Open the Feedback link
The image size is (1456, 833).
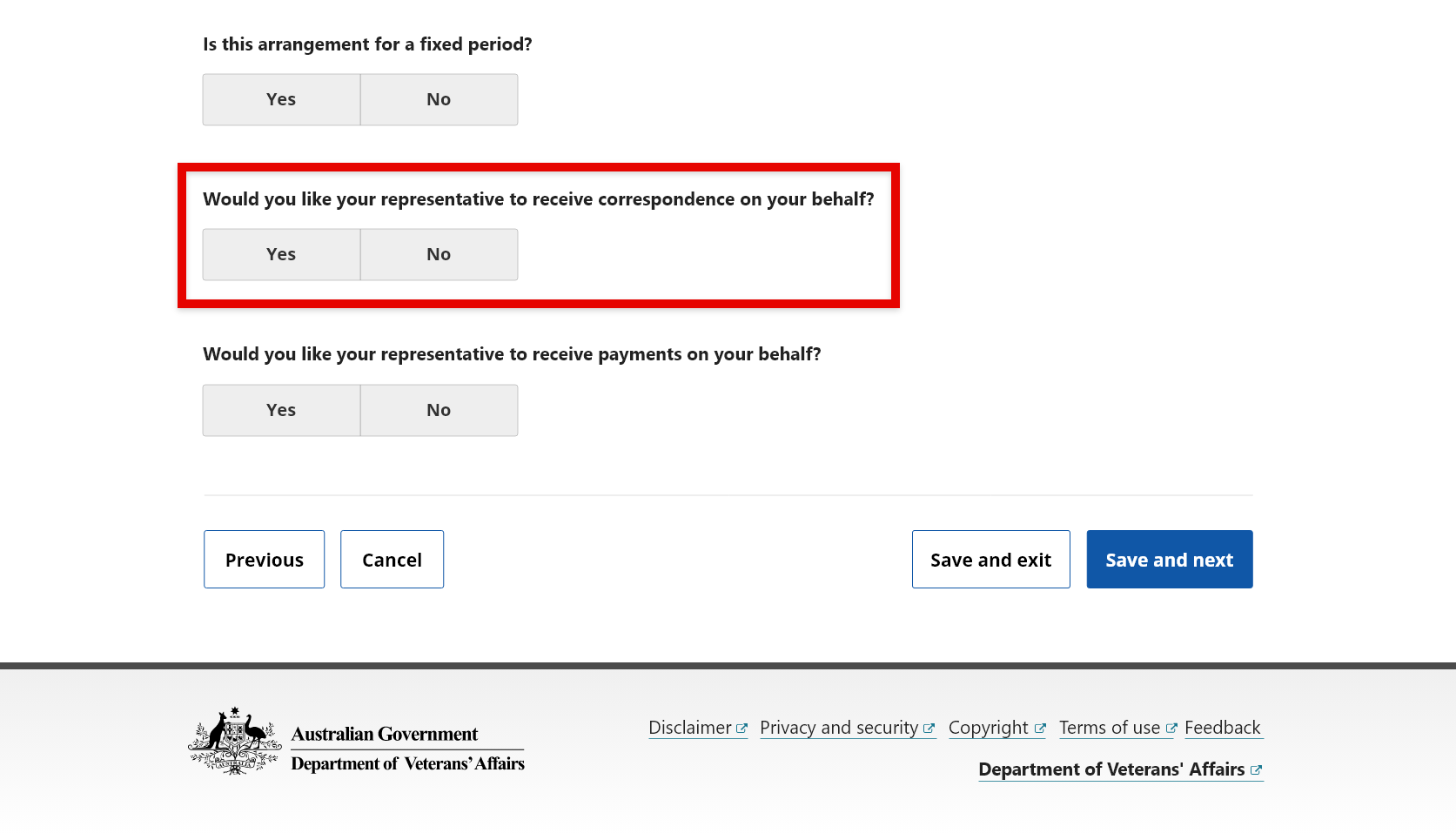click(x=1223, y=728)
